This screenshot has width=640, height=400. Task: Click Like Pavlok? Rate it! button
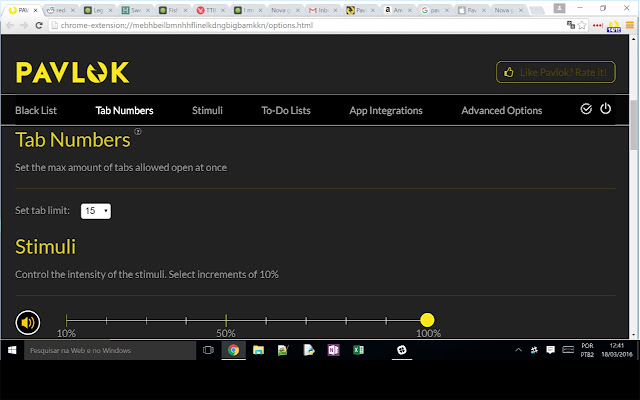coord(556,72)
